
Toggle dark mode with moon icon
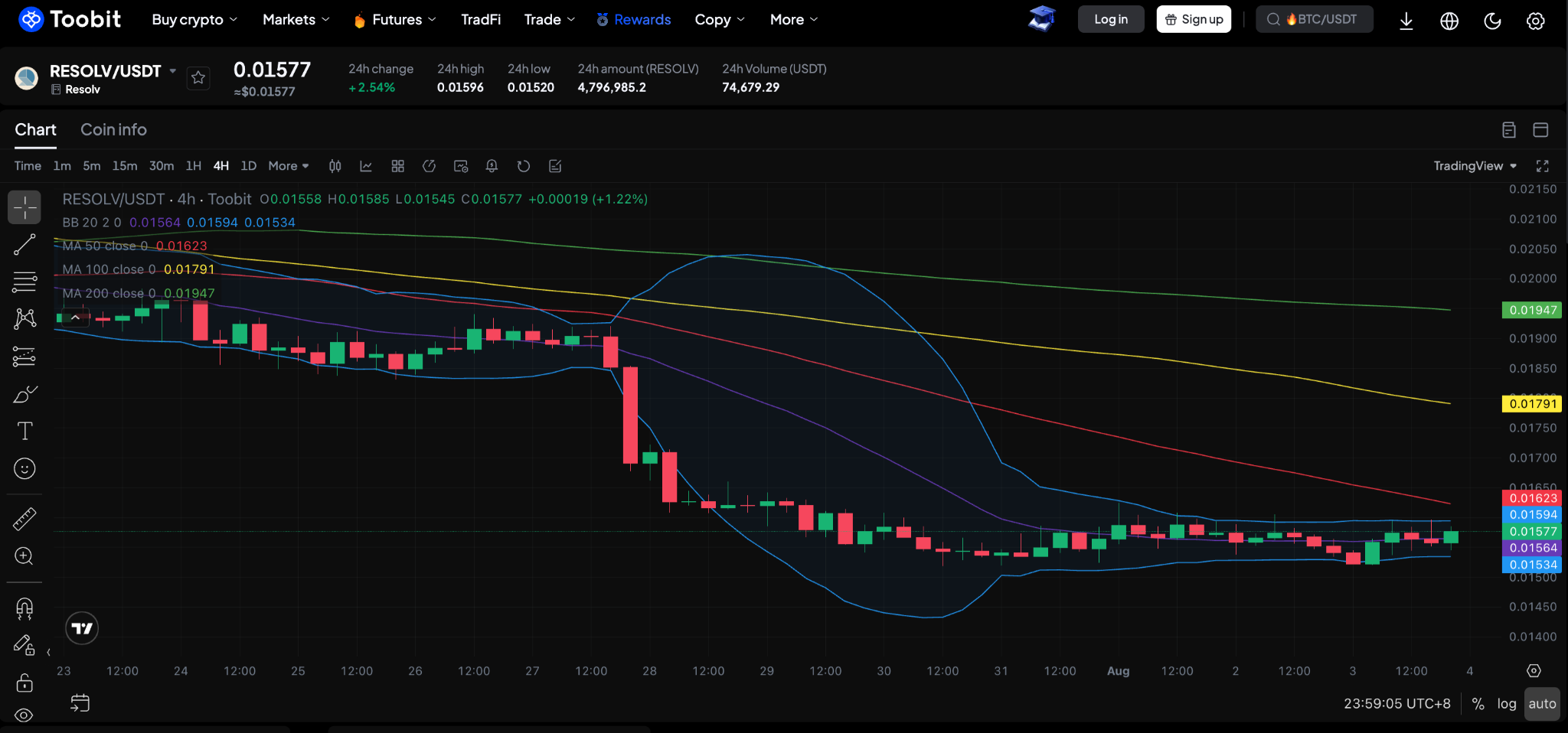point(1492,21)
